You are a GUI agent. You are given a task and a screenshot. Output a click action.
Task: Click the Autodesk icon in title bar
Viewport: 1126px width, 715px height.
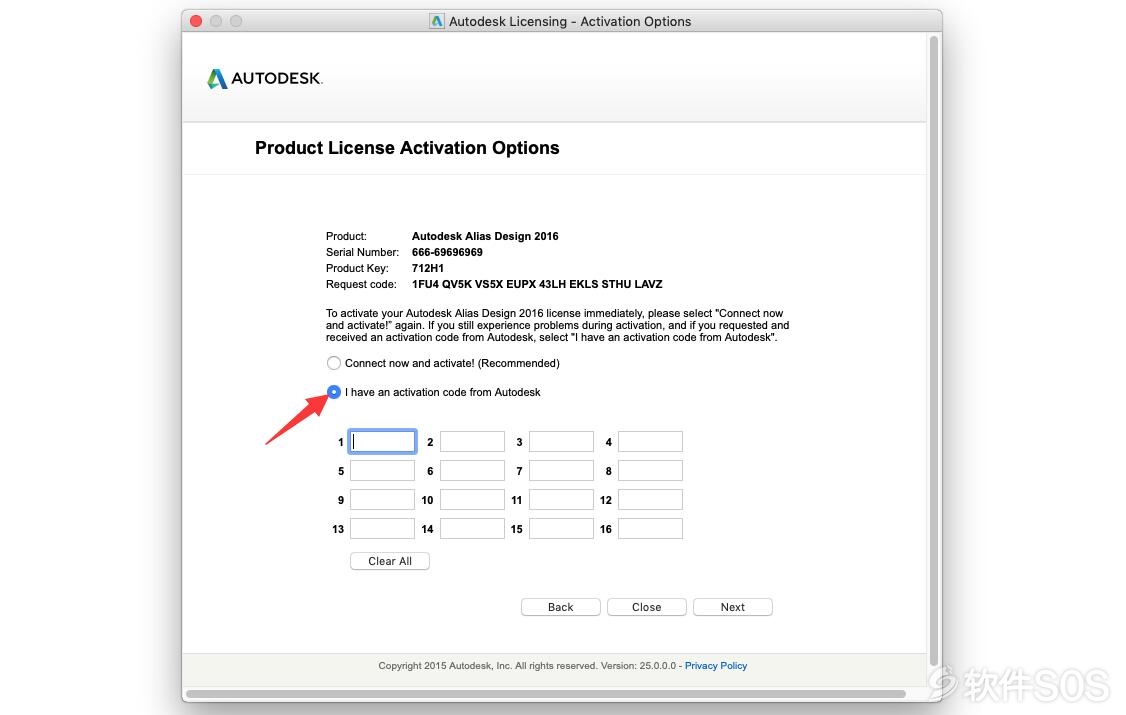(437, 22)
